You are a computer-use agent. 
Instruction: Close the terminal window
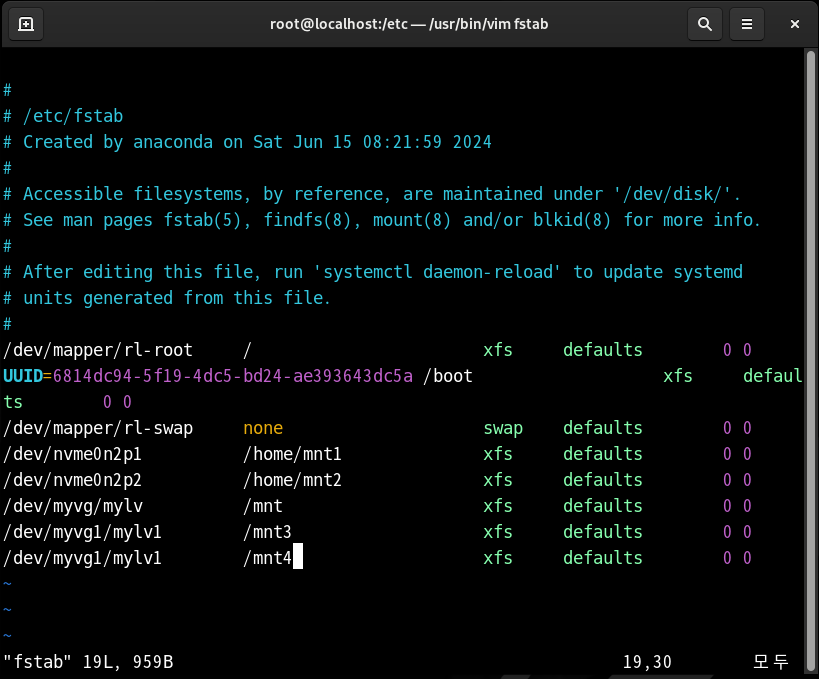(x=794, y=24)
